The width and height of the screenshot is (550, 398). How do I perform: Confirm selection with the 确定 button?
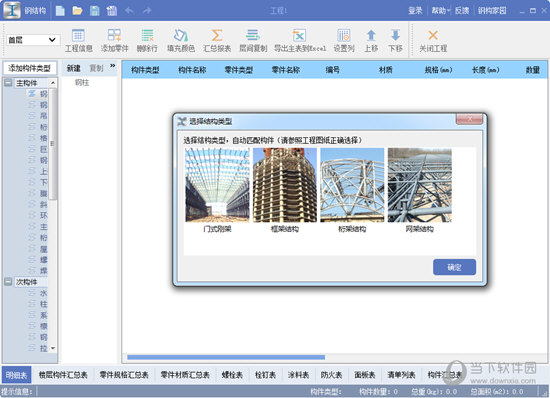tap(454, 267)
